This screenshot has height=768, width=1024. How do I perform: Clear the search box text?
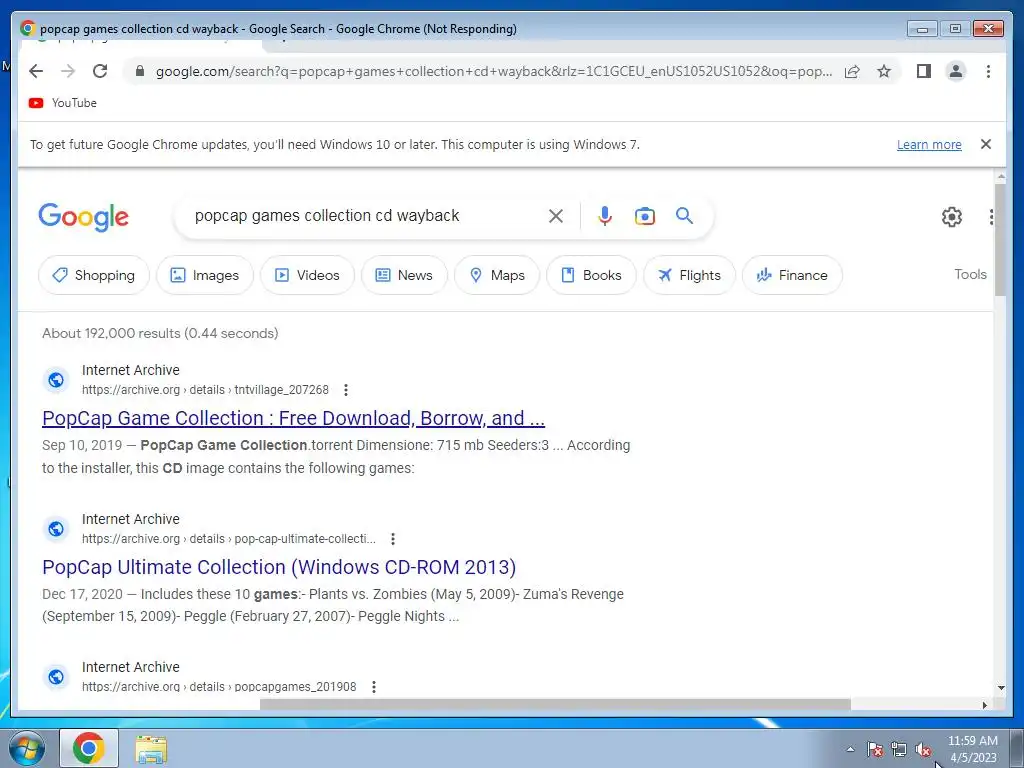pyautogui.click(x=556, y=216)
